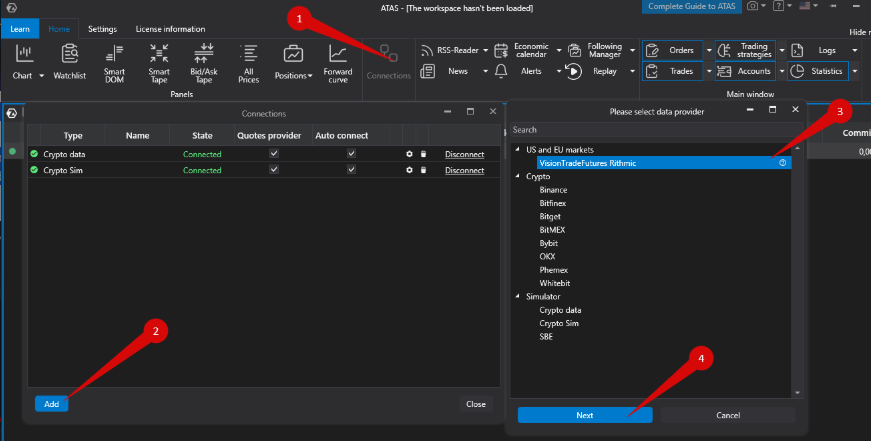Open the Chart panel icon
The width and height of the screenshot is (871, 441).
click(x=24, y=54)
